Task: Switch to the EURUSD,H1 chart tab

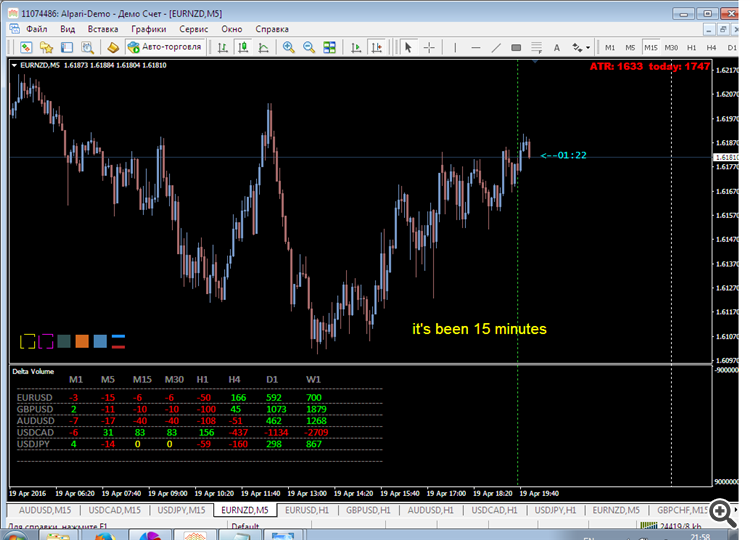Action: pyautogui.click(x=307, y=510)
